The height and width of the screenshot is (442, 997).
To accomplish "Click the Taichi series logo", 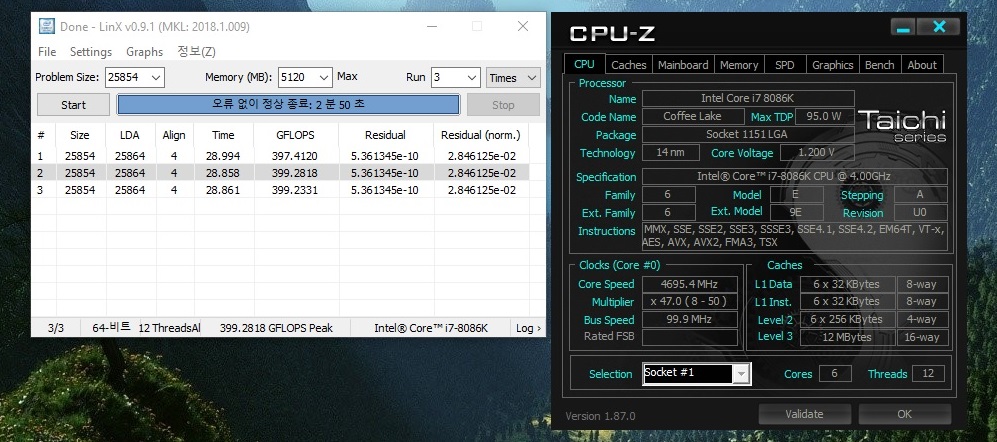I will pyautogui.click(x=902, y=126).
